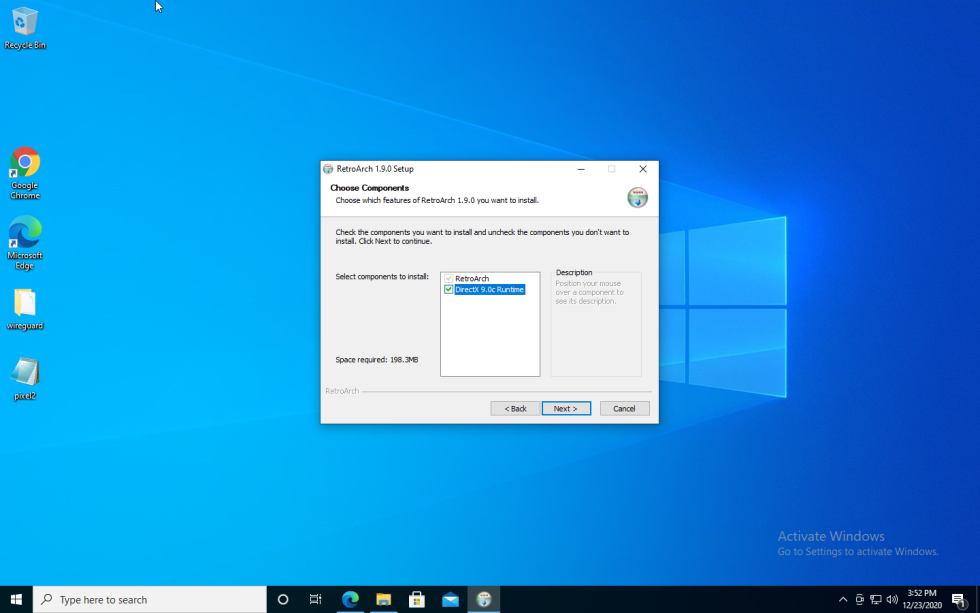Toggle the speaker icon in the system tray
The height and width of the screenshot is (613, 980).
point(892,599)
